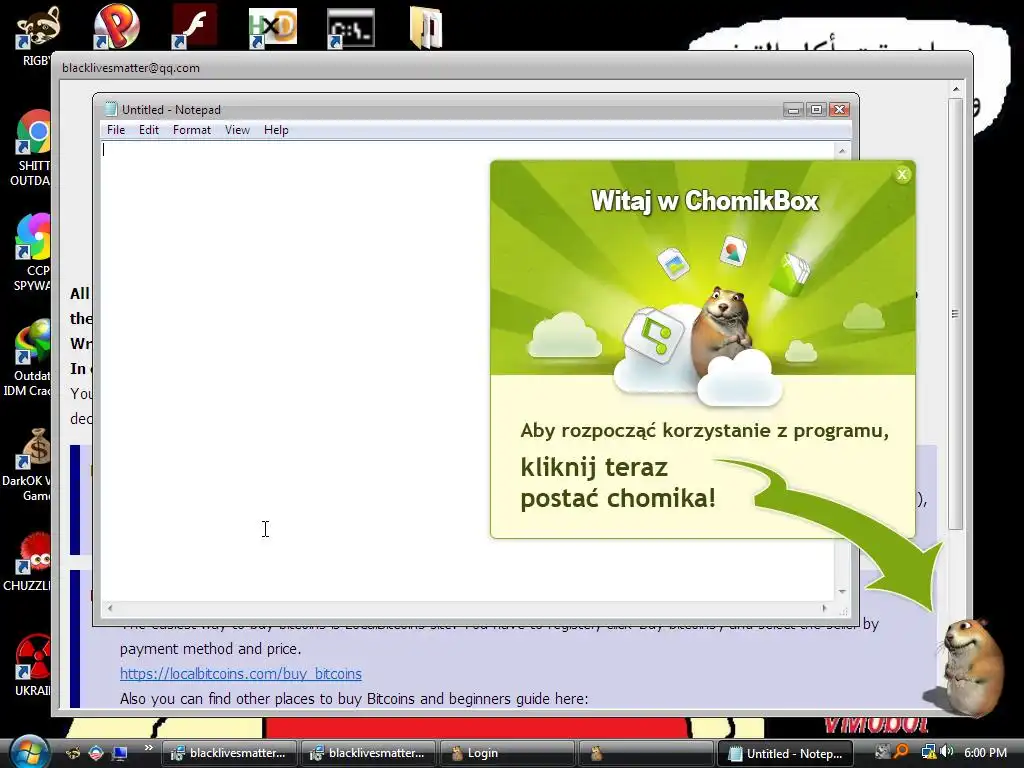1024x768 pixels.
Task: Open the localbitcoins.com/buy_bitcoins link
Action: pos(241,673)
